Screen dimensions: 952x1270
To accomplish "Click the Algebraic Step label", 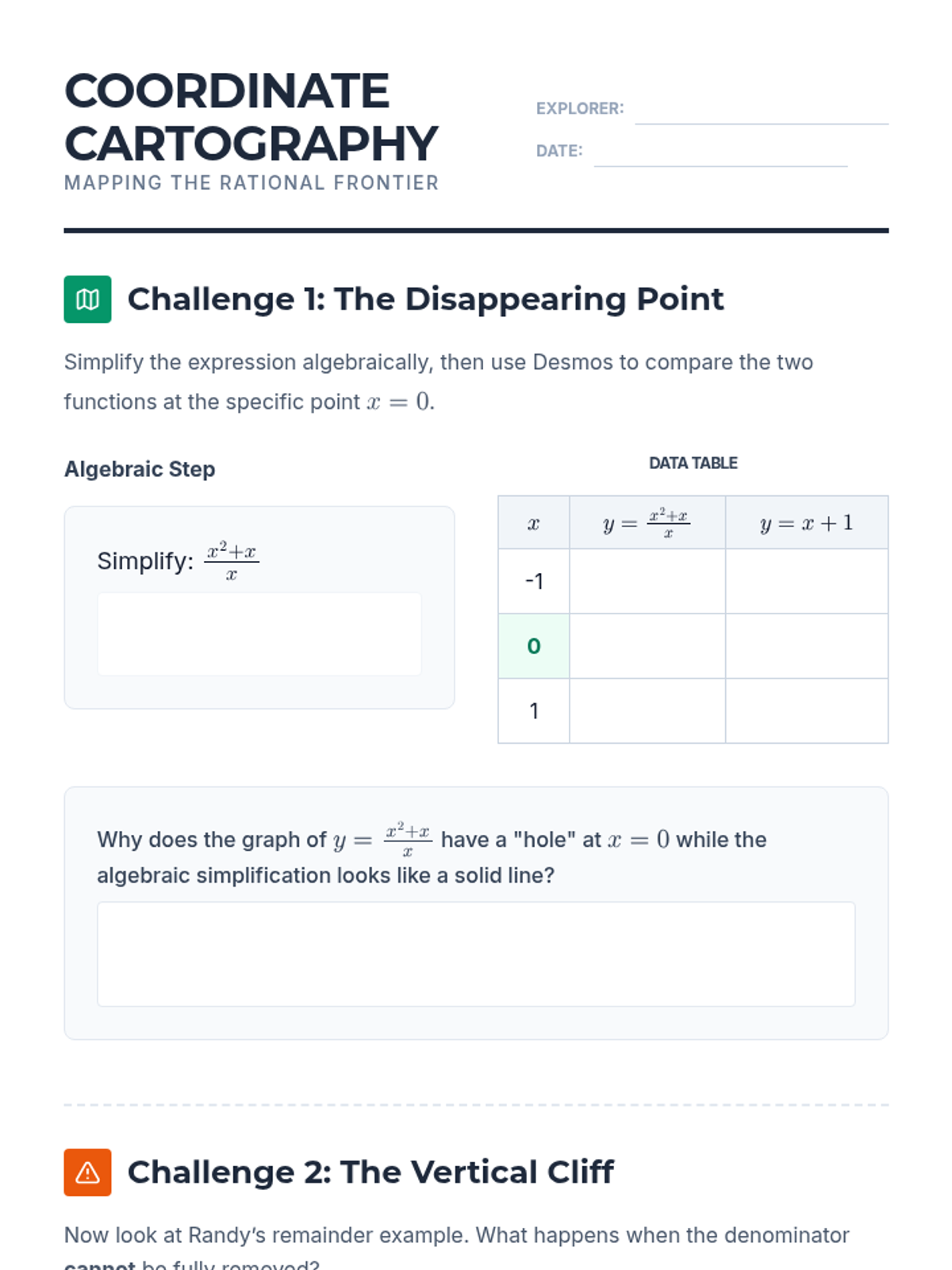I will coord(140,469).
